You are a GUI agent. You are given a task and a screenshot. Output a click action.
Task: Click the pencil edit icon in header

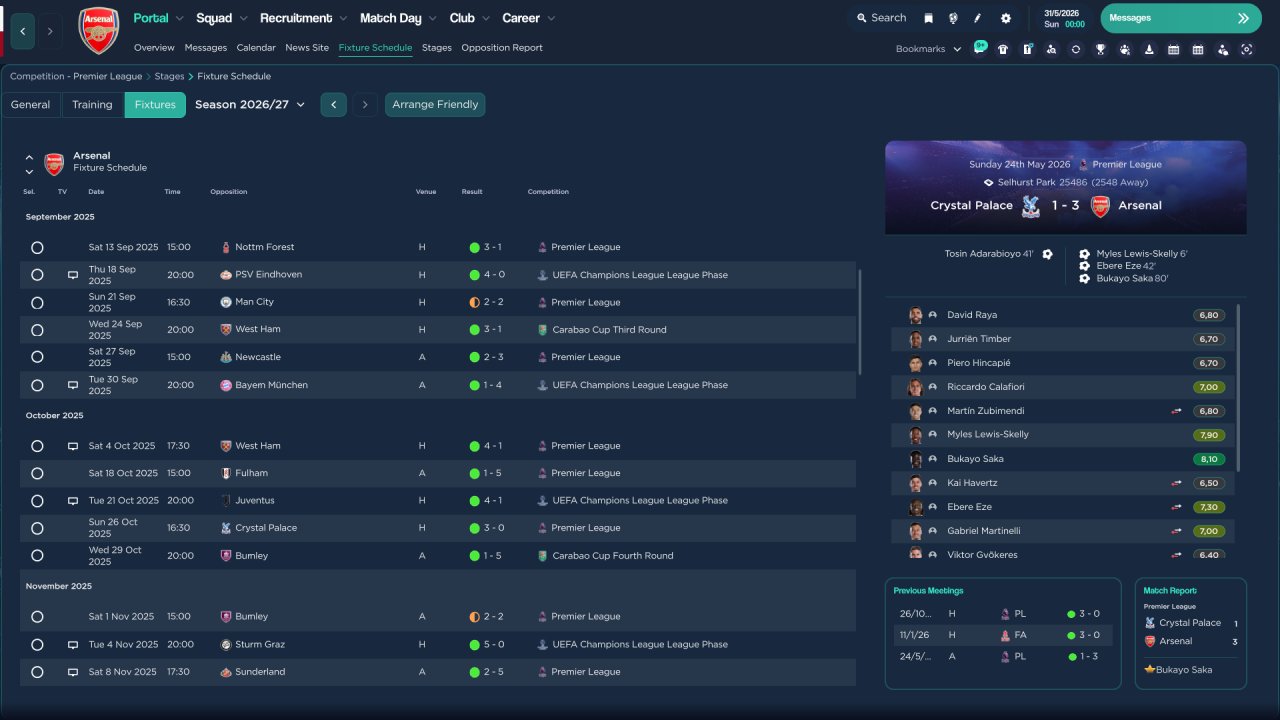point(978,18)
